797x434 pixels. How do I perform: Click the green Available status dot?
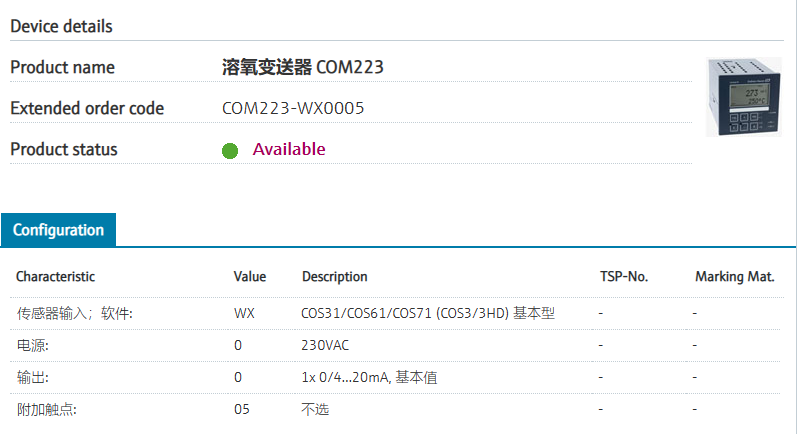point(230,150)
